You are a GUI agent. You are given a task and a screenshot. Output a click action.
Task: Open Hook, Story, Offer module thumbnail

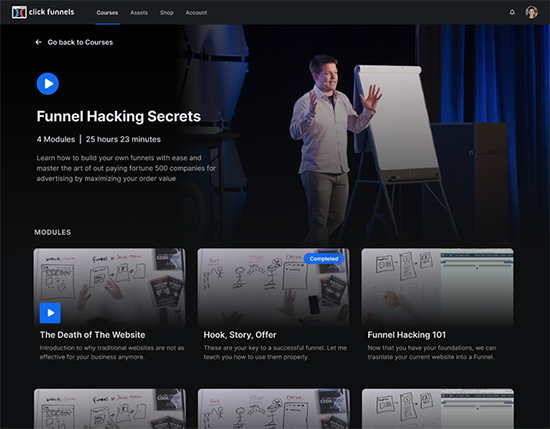pyautogui.click(x=273, y=288)
